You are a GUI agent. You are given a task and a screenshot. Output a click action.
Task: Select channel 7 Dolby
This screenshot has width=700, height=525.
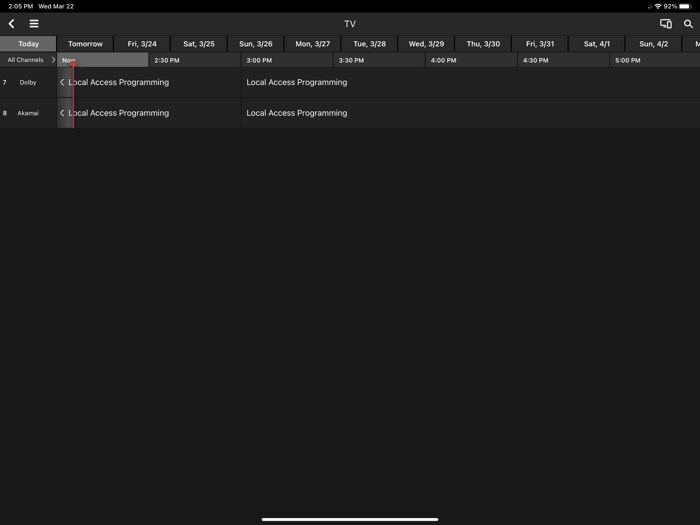28,82
